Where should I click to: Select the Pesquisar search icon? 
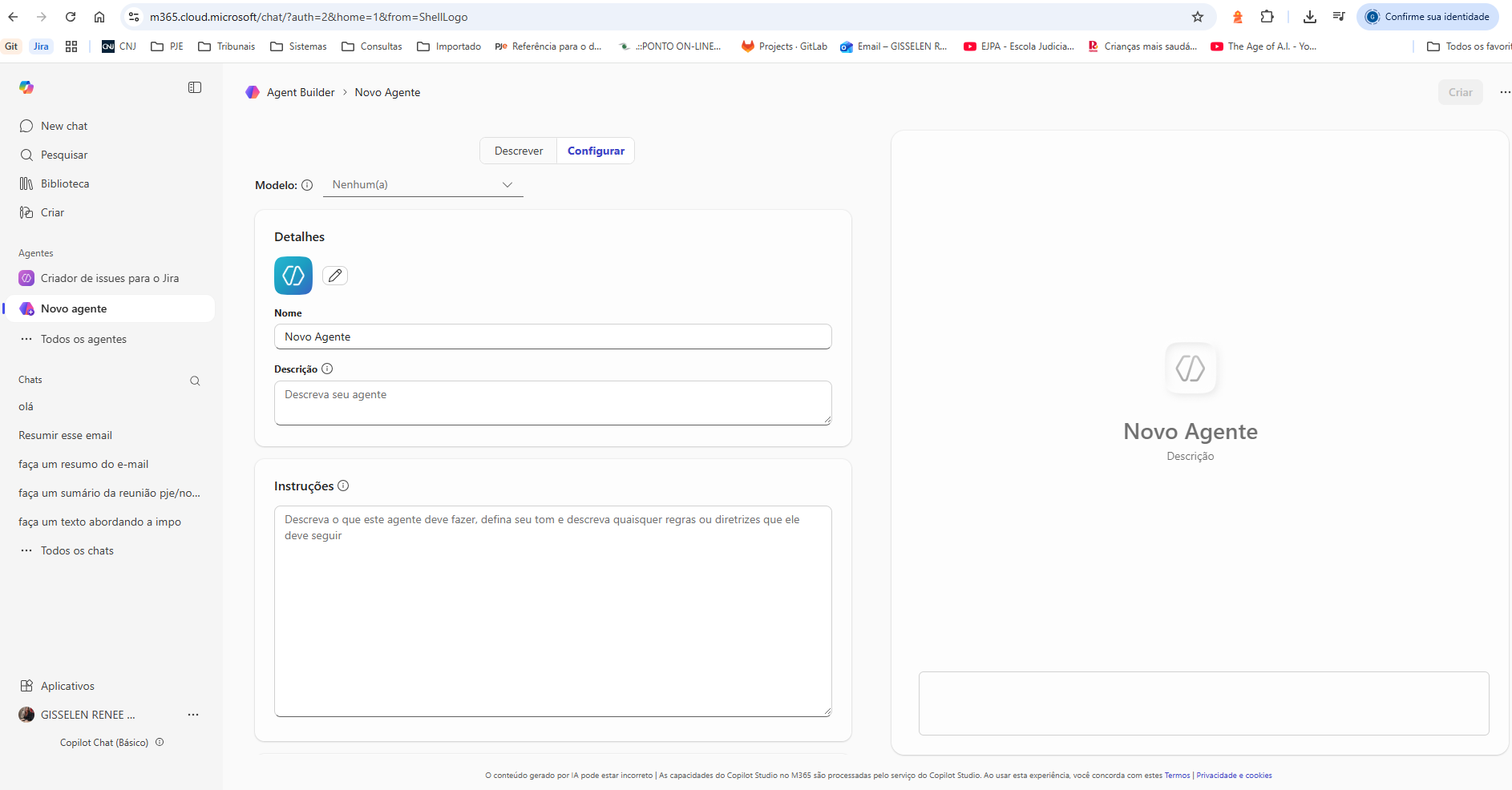pyautogui.click(x=27, y=155)
